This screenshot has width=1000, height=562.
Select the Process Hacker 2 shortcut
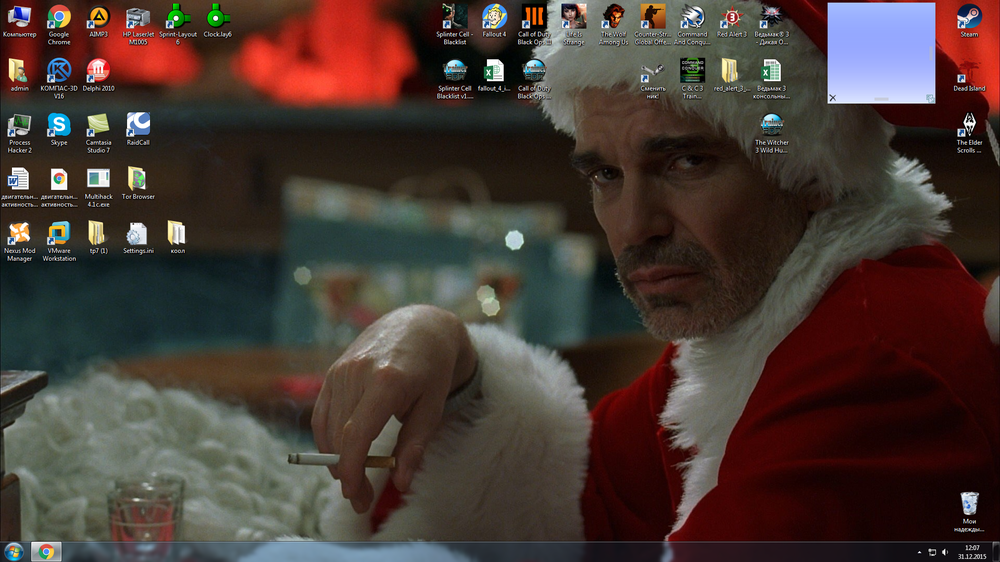[19, 126]
